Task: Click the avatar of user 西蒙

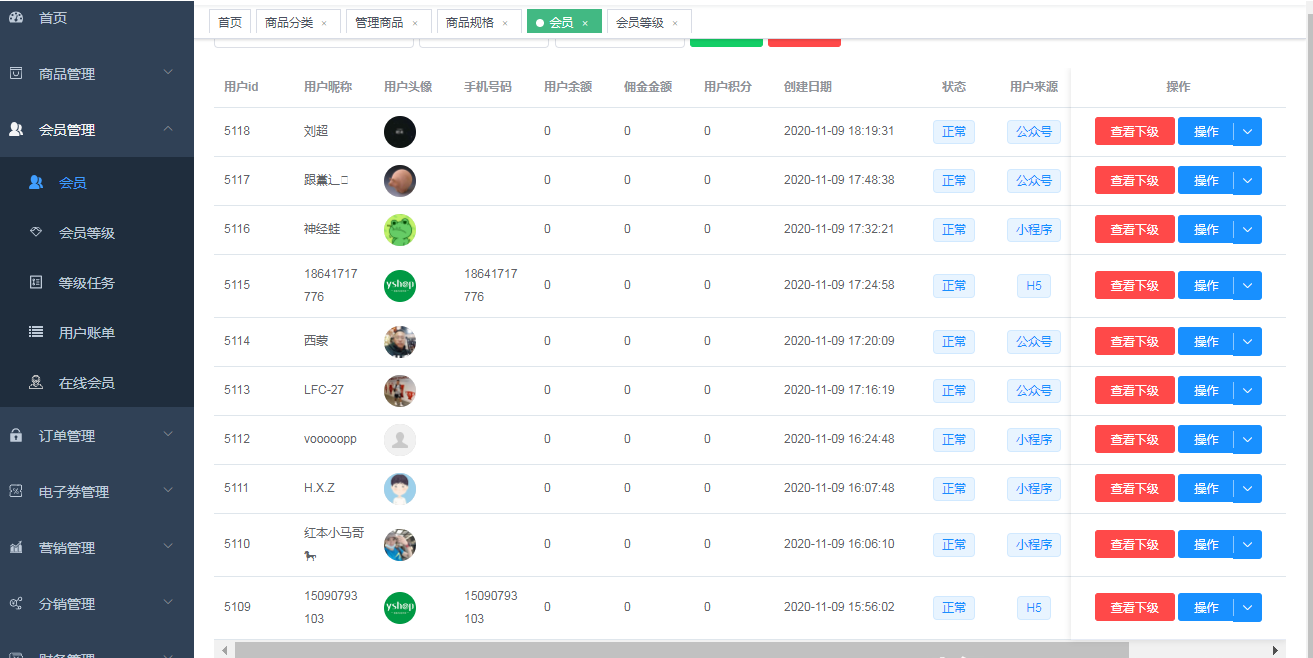Action: [400, 342]
